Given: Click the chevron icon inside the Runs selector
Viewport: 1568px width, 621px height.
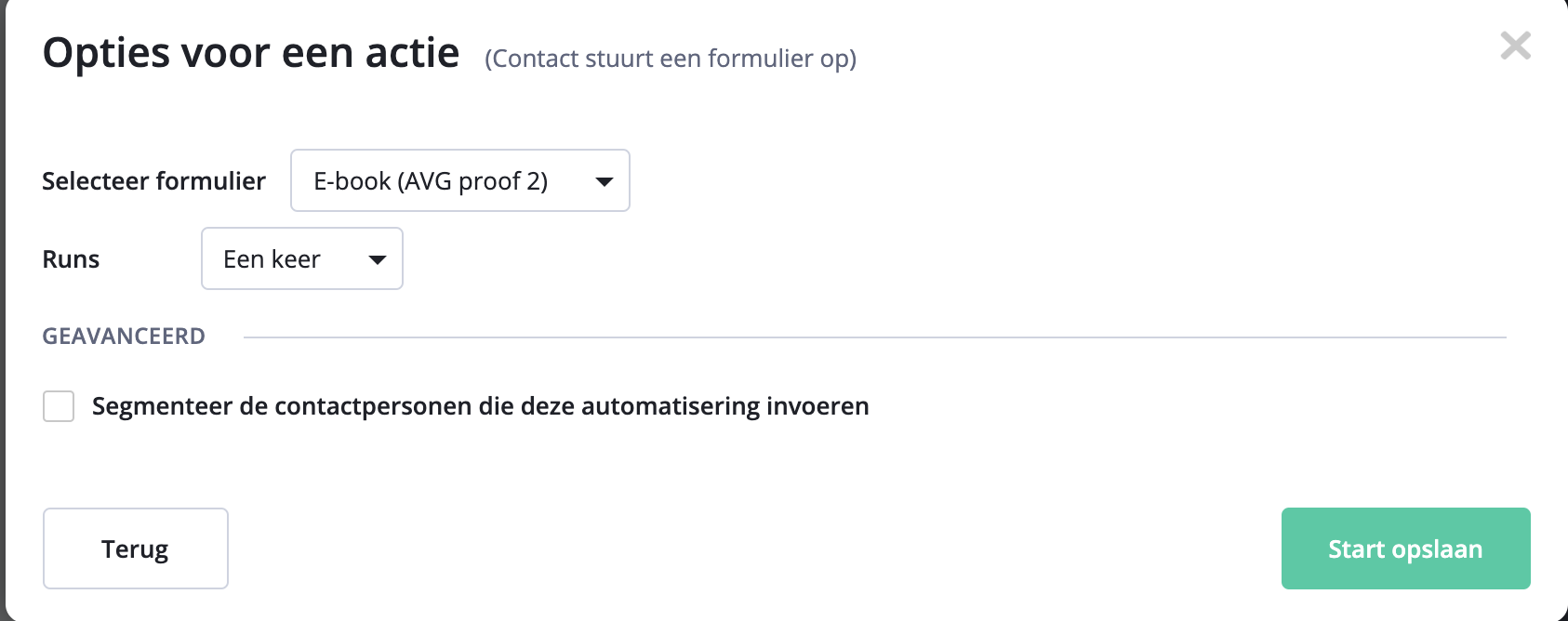Looking at the screenshot, I should point(377,259).
